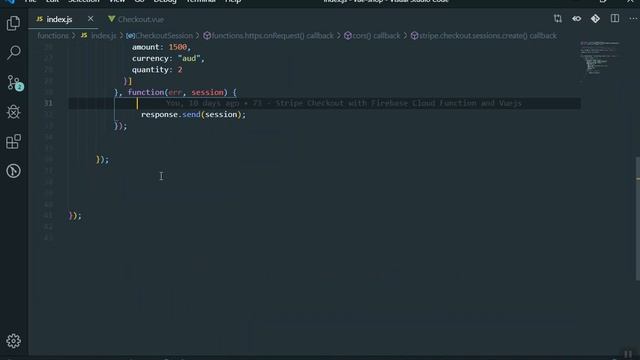640x360 pixels.
Task: Open the Selection menu in the menu bar
Action: point(84,2)
